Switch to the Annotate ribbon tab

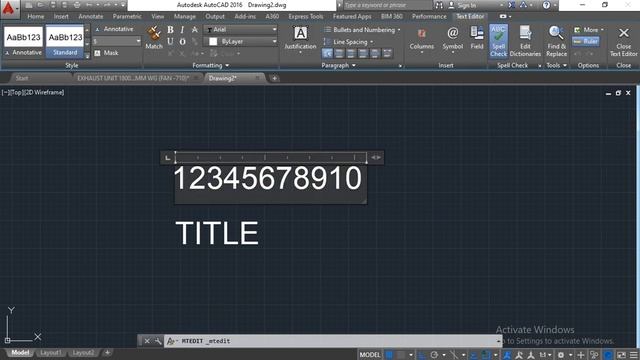click(91, 16)
